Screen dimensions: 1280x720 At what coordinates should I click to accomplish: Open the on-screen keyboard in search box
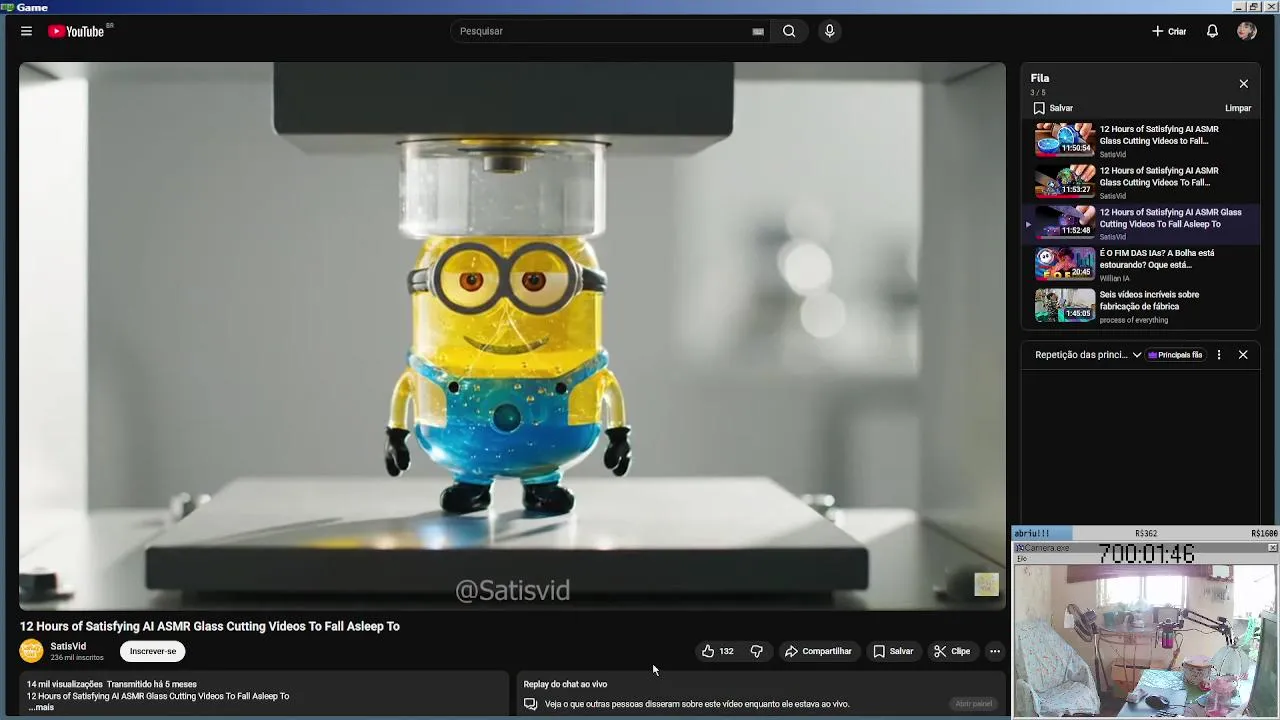[x=758, y=31]
